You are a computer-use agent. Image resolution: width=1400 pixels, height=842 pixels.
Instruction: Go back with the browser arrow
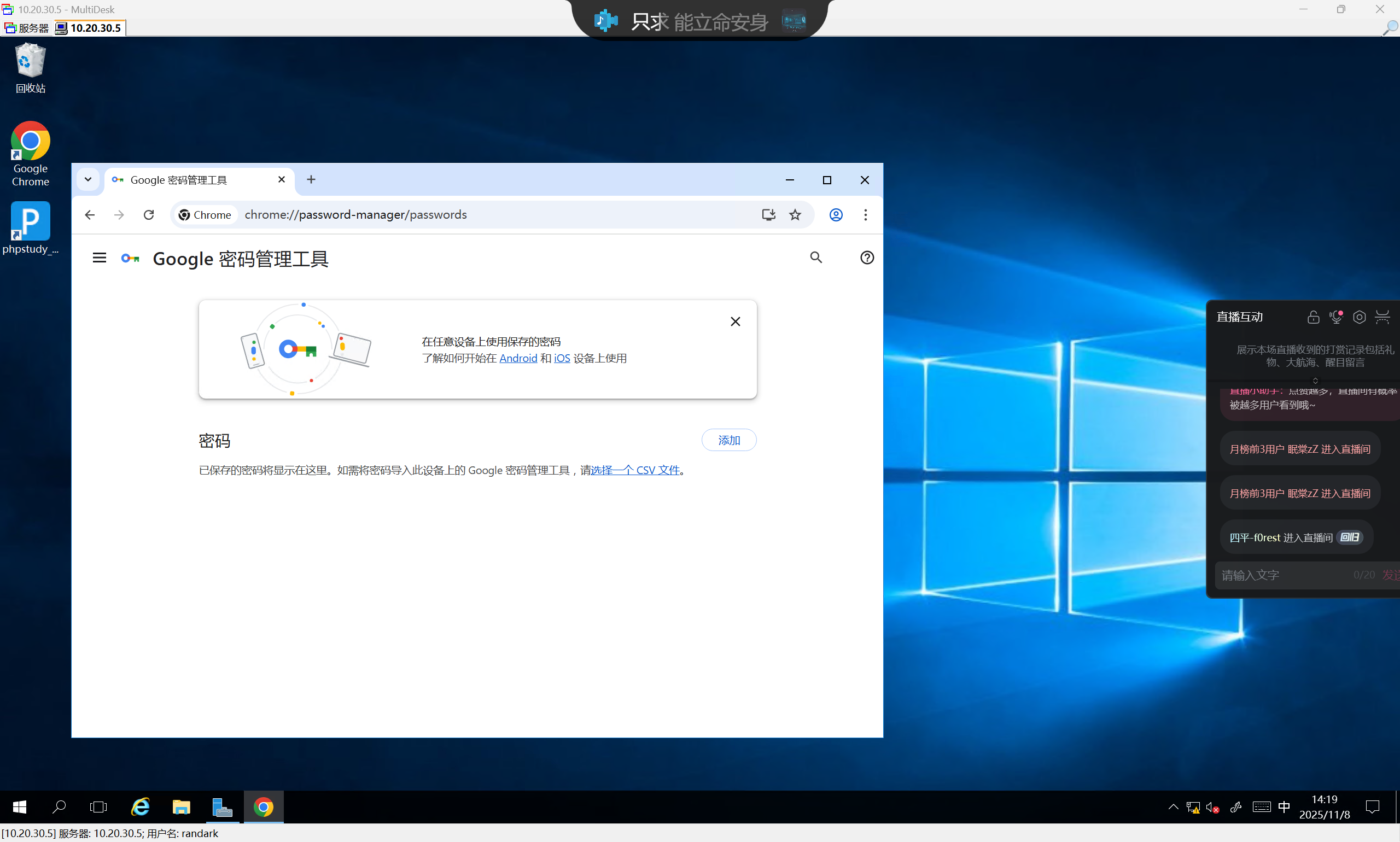(90, 215)
